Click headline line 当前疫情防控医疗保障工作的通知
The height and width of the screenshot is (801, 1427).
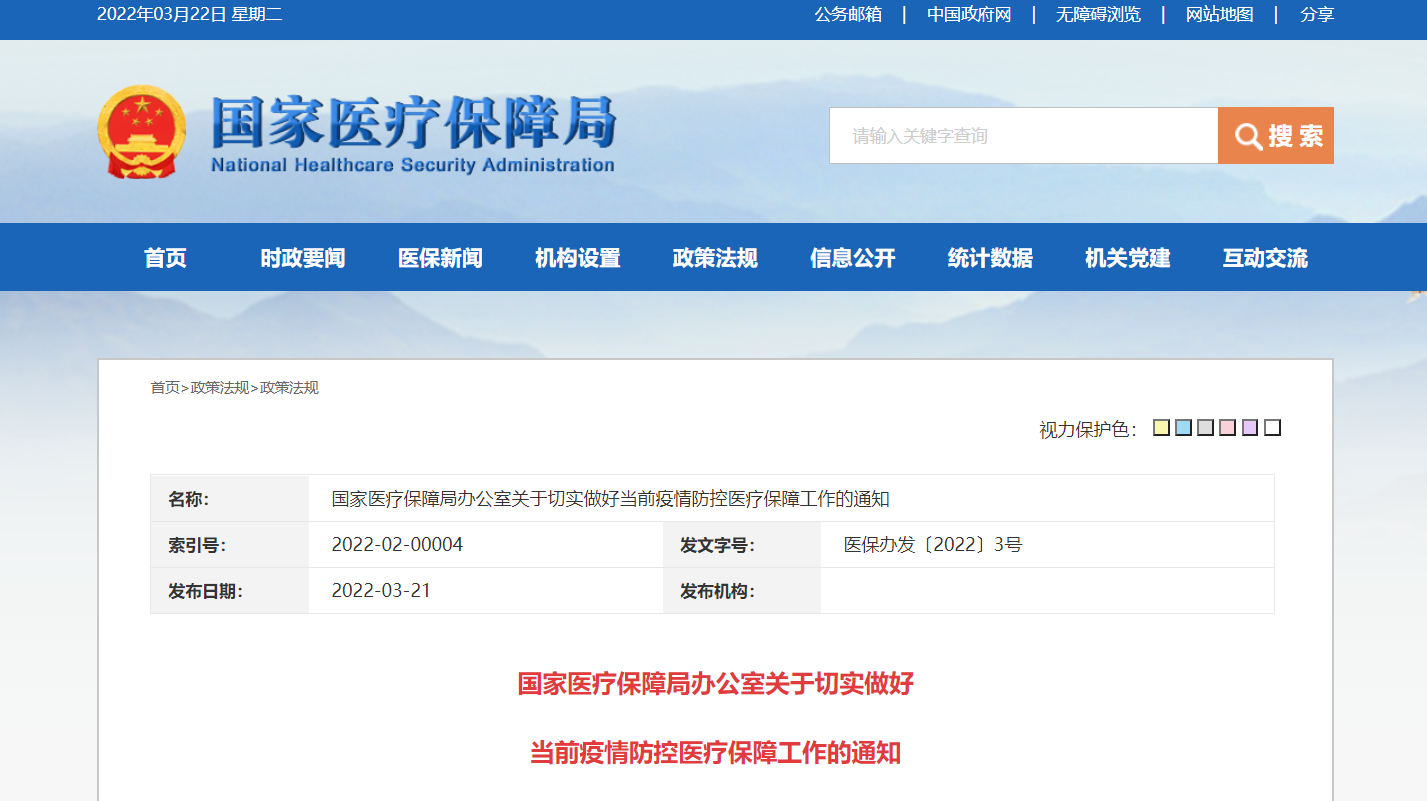click(715, 753)
